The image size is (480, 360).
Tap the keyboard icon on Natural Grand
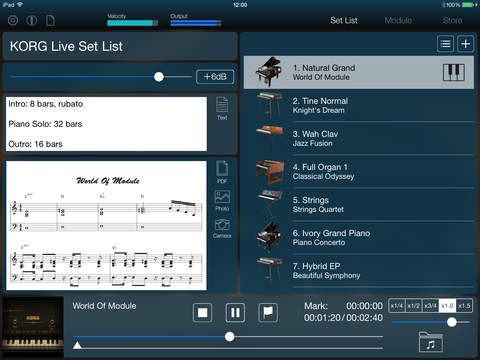tap(454, 72)
